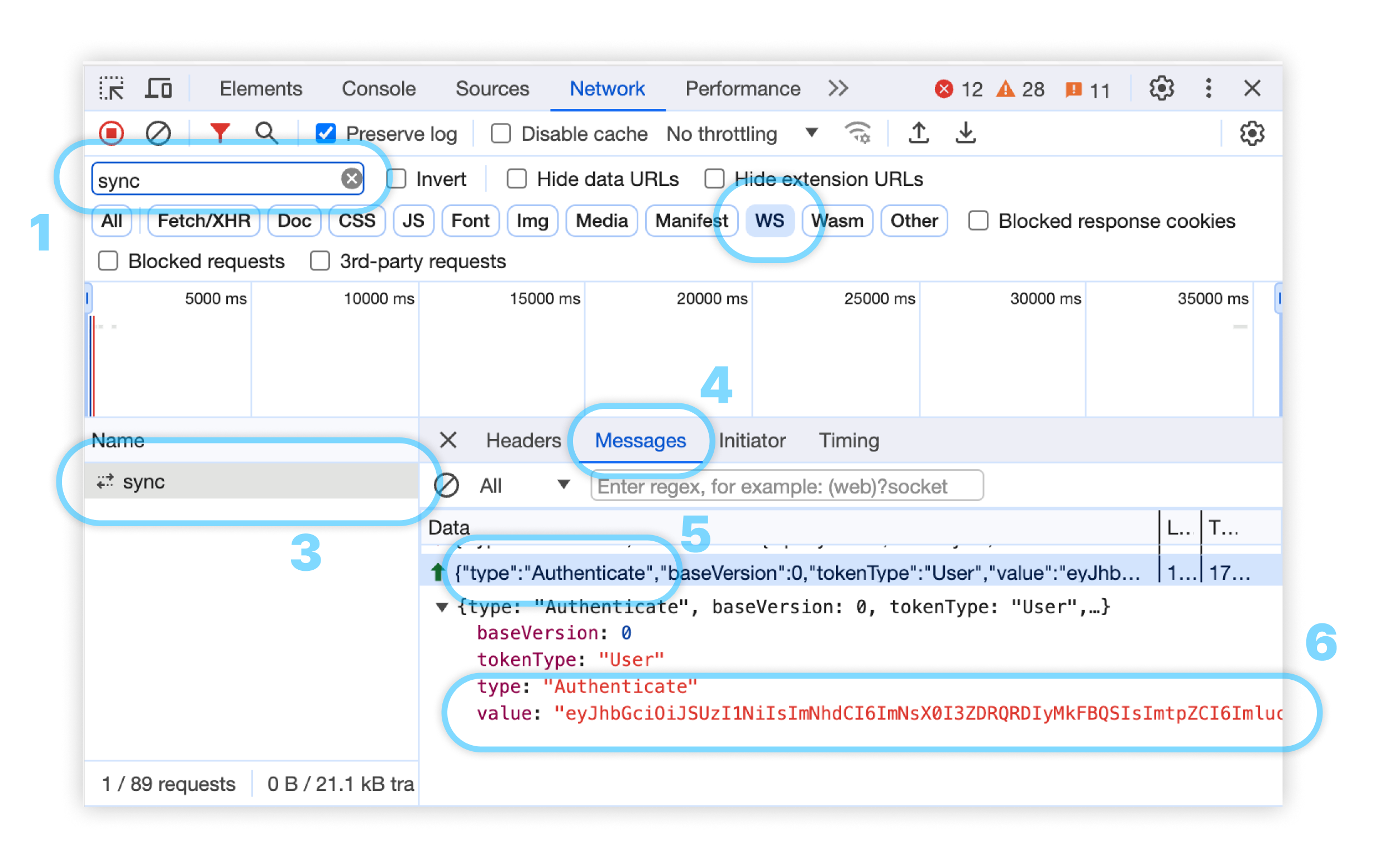Collapse the Authenticate object tree
This screenshot has width=1375, height=868.
pos(441,607)
